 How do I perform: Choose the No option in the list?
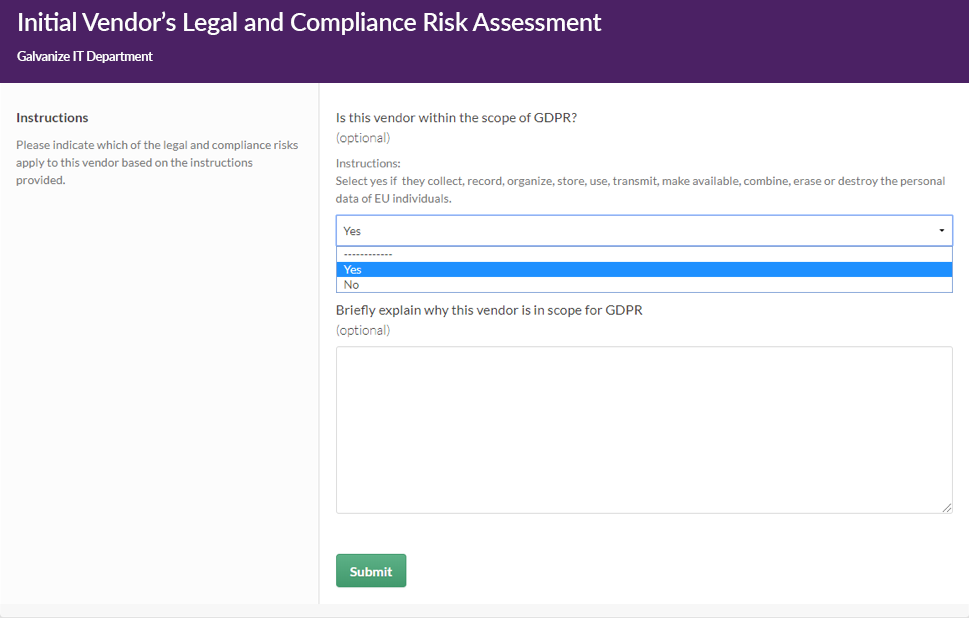coord(644,285)
